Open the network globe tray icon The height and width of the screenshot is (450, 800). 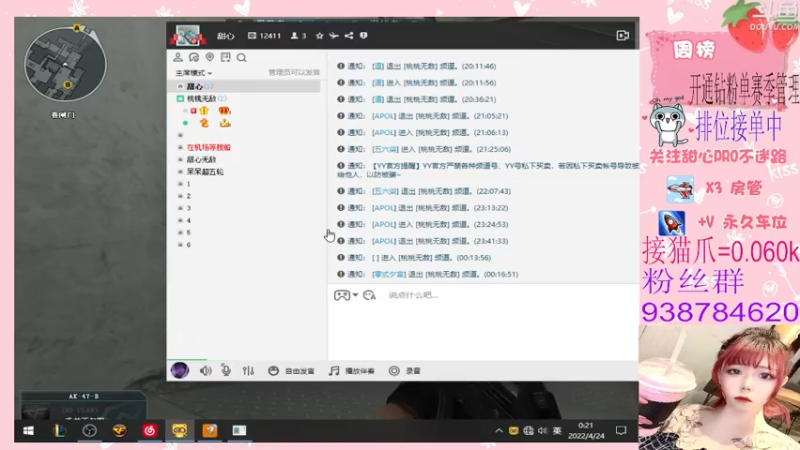click(x=529, y=431)
